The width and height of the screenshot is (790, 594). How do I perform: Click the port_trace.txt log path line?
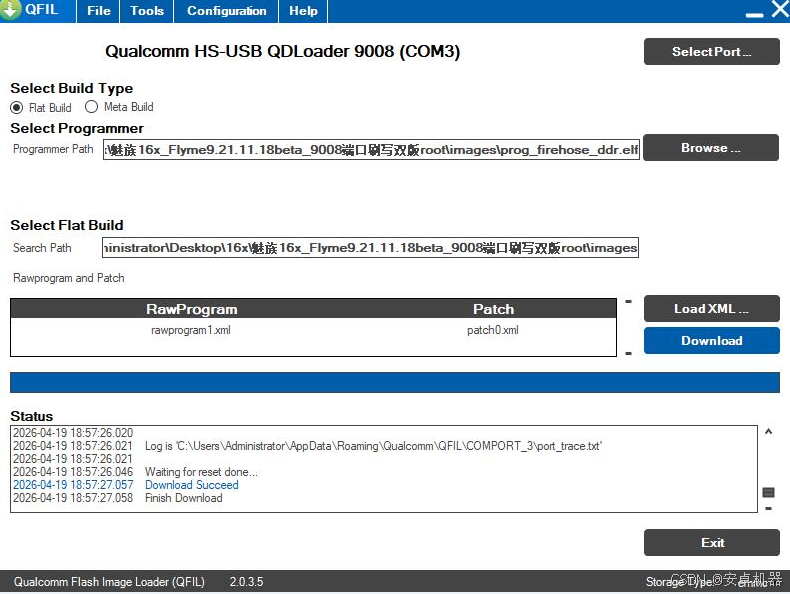(x=307, y=446)
